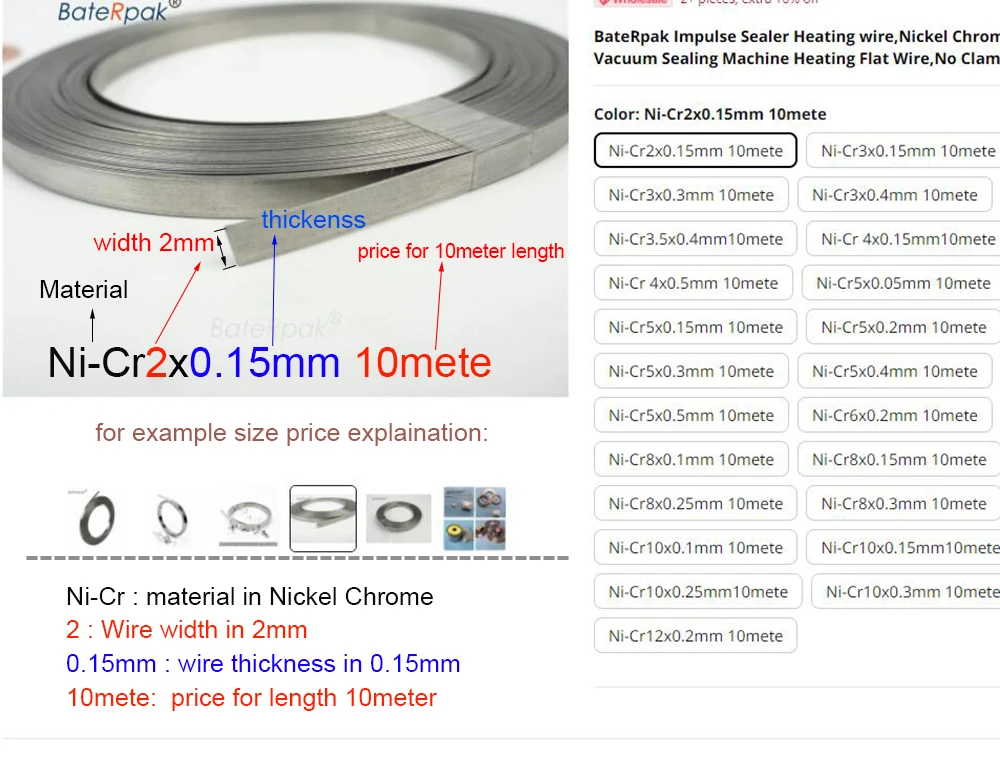This screenshot has width=1000, height=778.
Task: Select Ni-Cr8x0.1mm 10mete variant
Action: click(691, 459)
